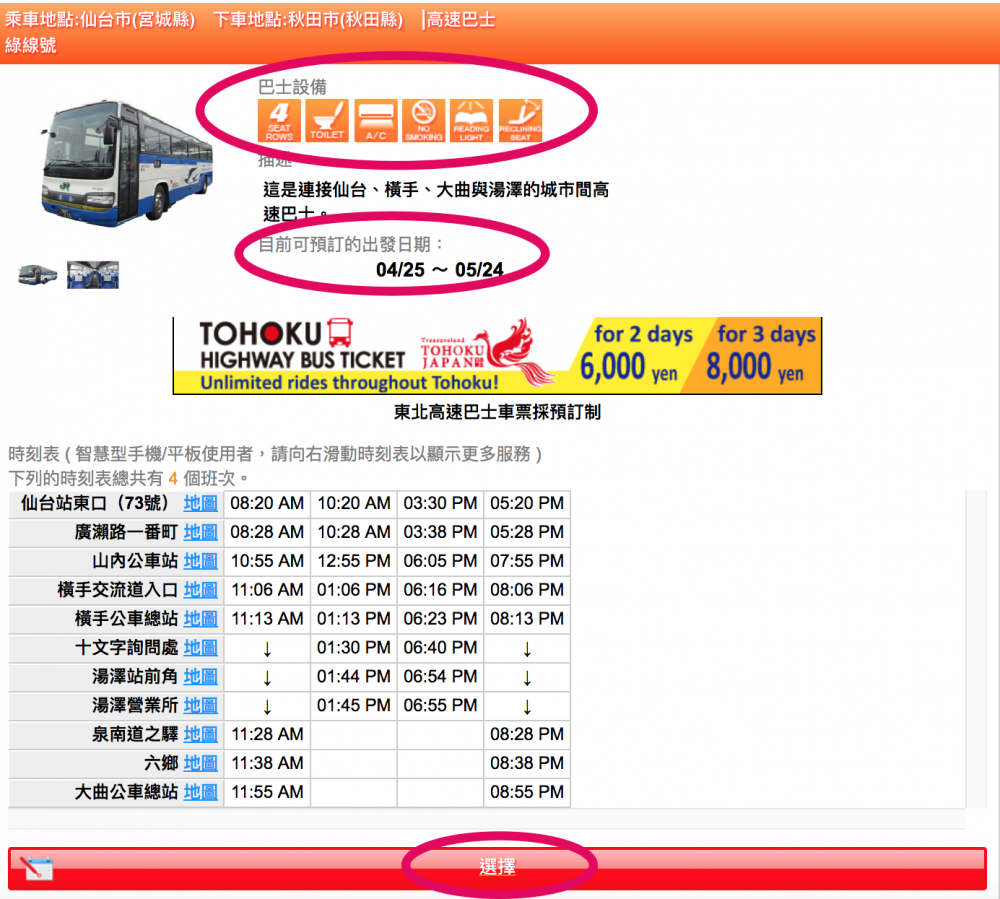Select the bus interior seats thumbnail
The height and width of the screenshot is (899, 1000).
(92, 275)
